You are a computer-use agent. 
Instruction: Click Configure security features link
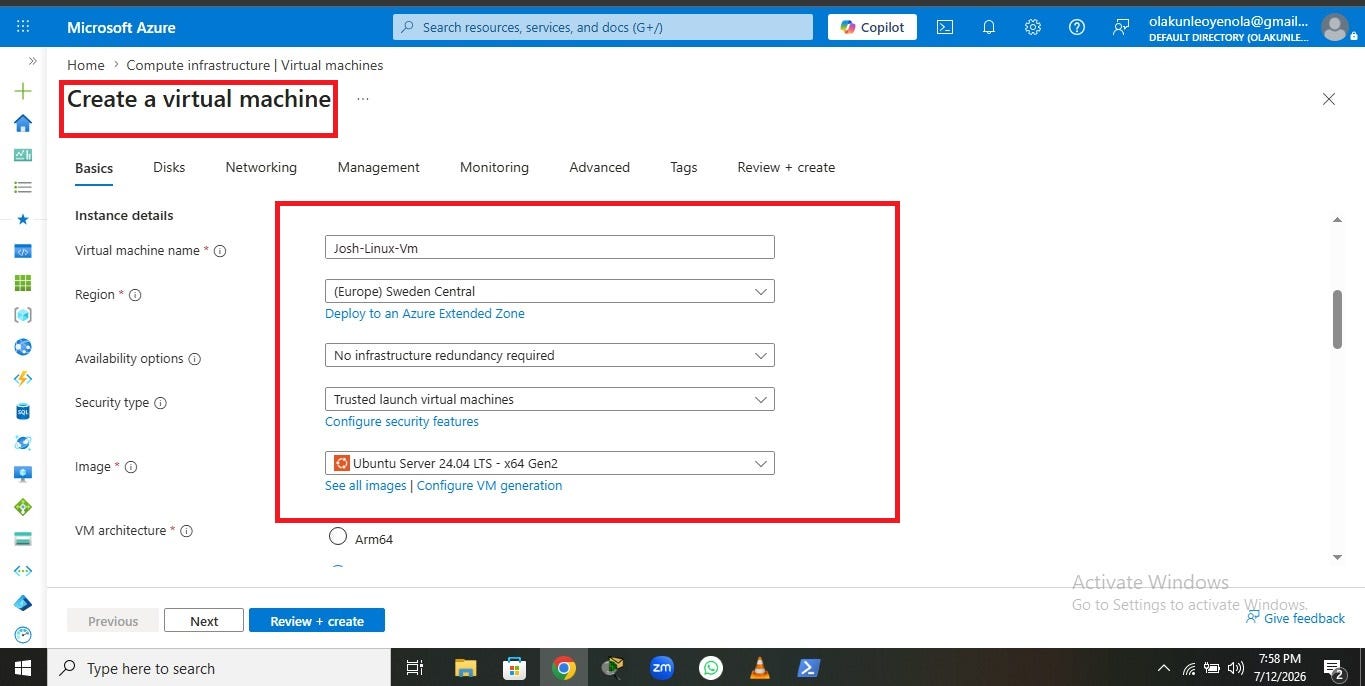click(402, 422)
